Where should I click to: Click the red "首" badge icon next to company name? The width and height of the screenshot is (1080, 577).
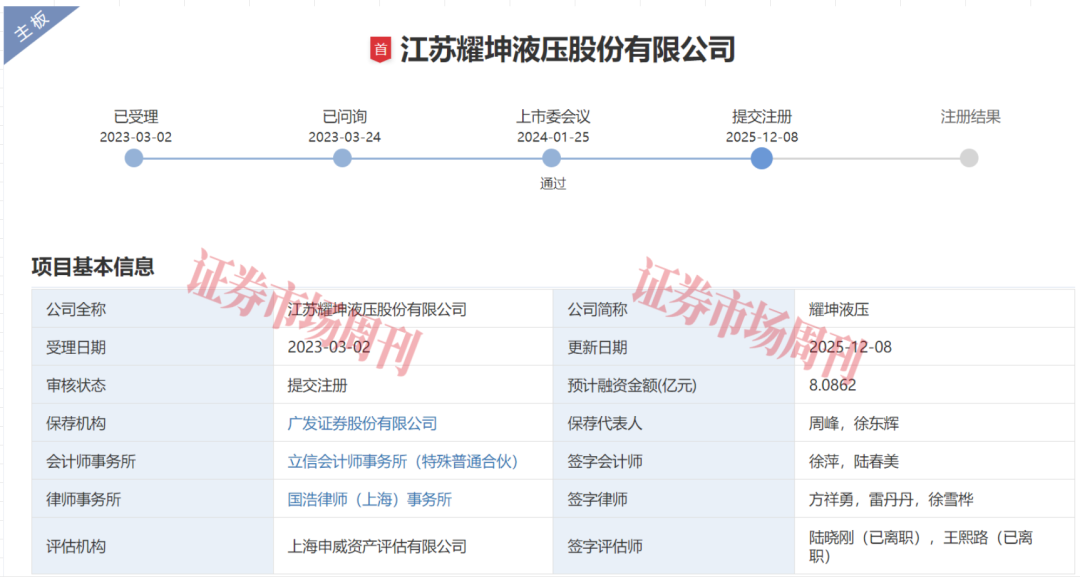coord(381,47)
